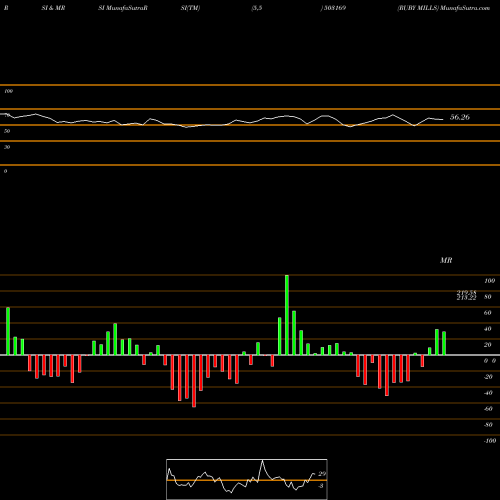
Task: Click the RSI value label 56.26
Action: coord(460,117)
